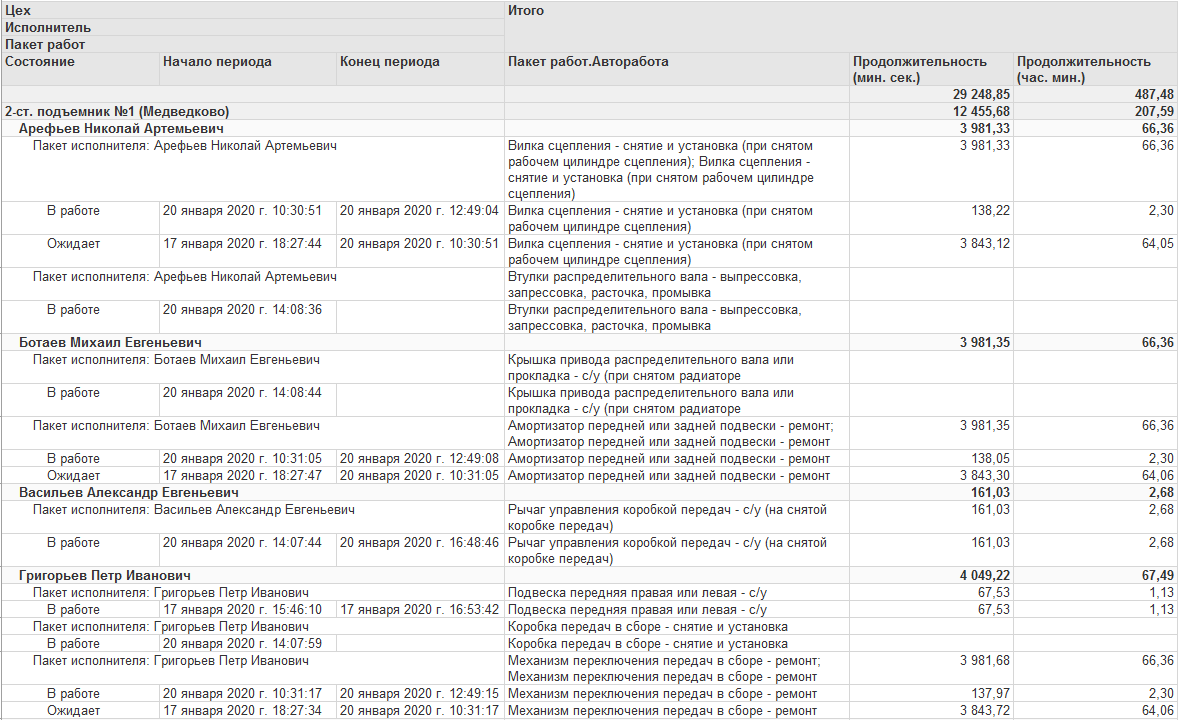
Task: Click duration value 3 843,72
Action: pyautogui.click(x=984, y=710)
